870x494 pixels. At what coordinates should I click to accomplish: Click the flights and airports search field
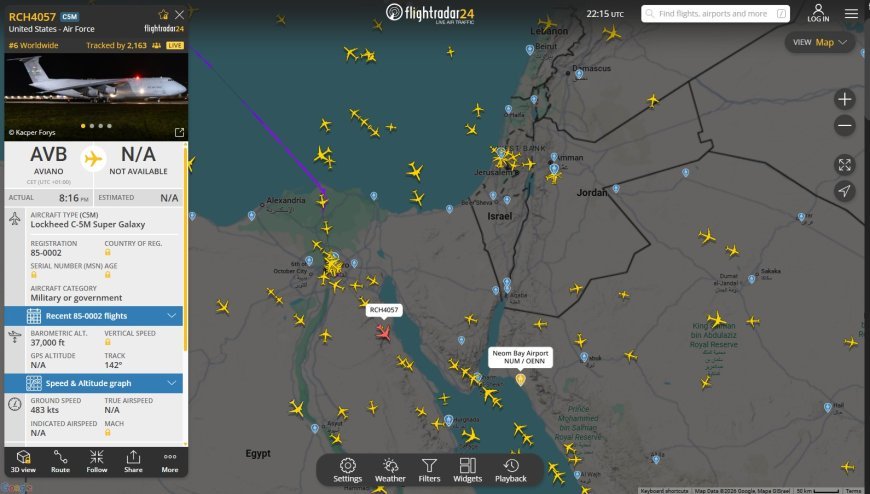(715, 14)
